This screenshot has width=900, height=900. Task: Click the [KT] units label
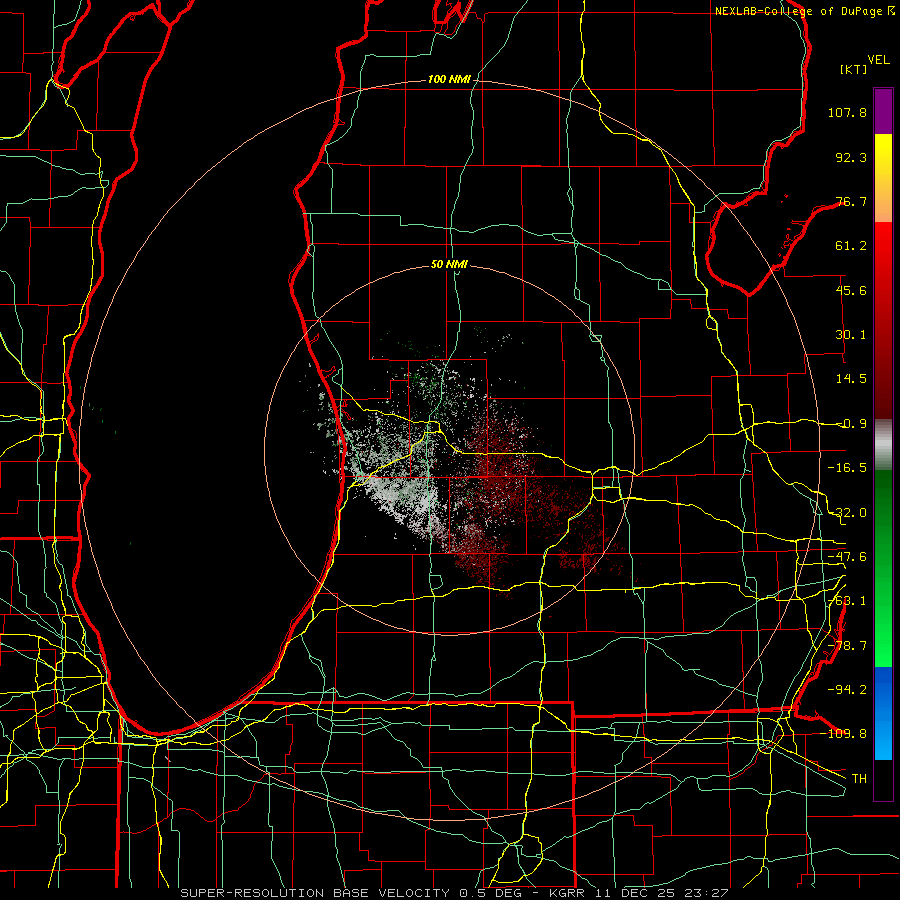coord(854,69)
